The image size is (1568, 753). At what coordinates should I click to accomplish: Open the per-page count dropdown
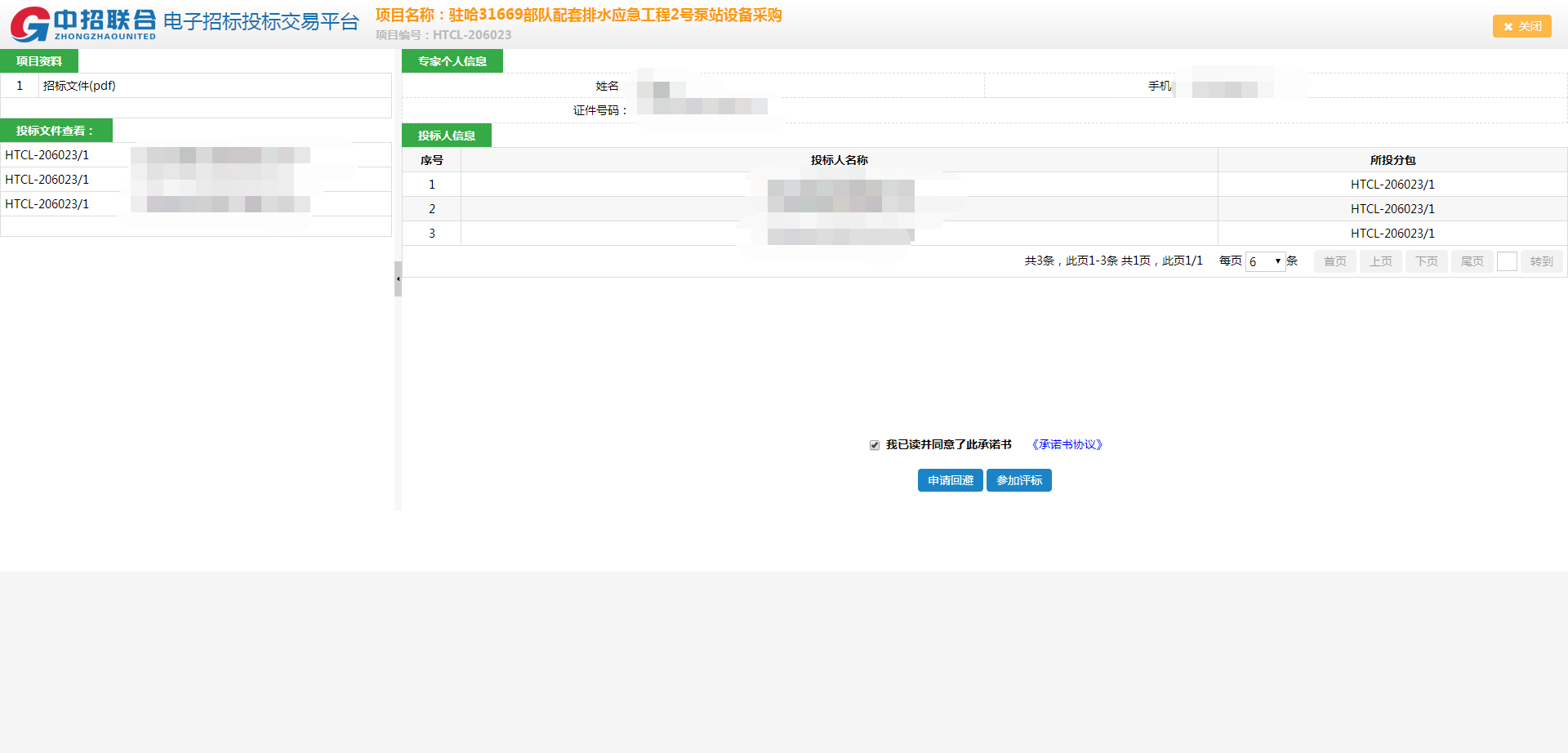coord(1264,261)
